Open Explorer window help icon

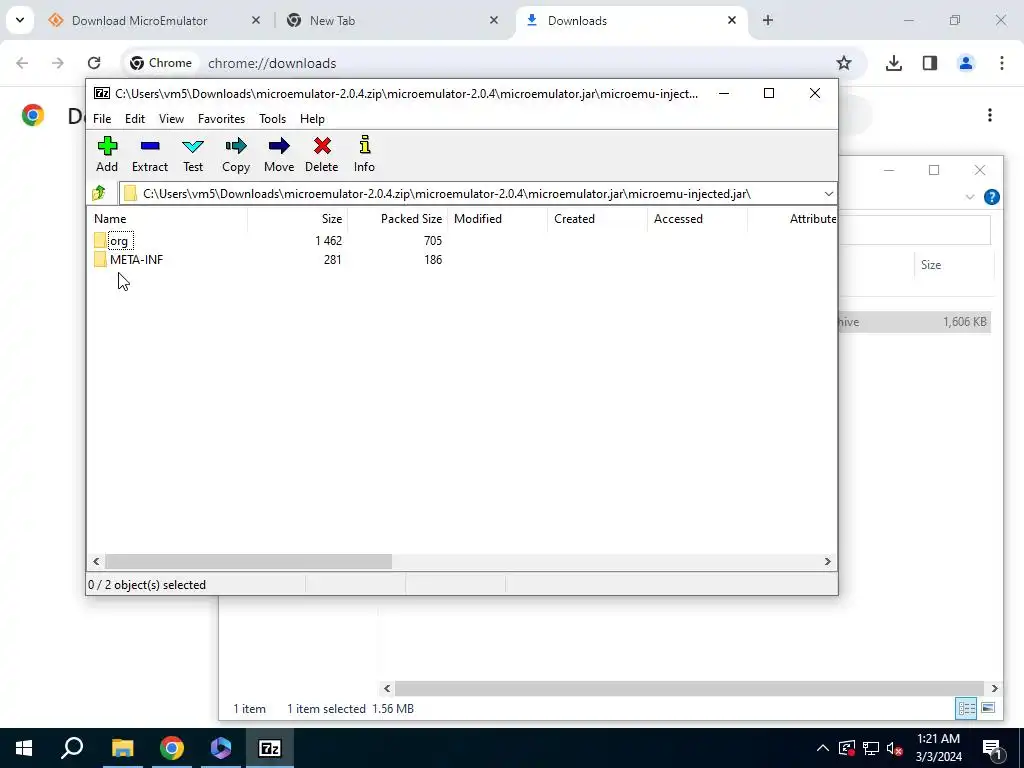991,197
